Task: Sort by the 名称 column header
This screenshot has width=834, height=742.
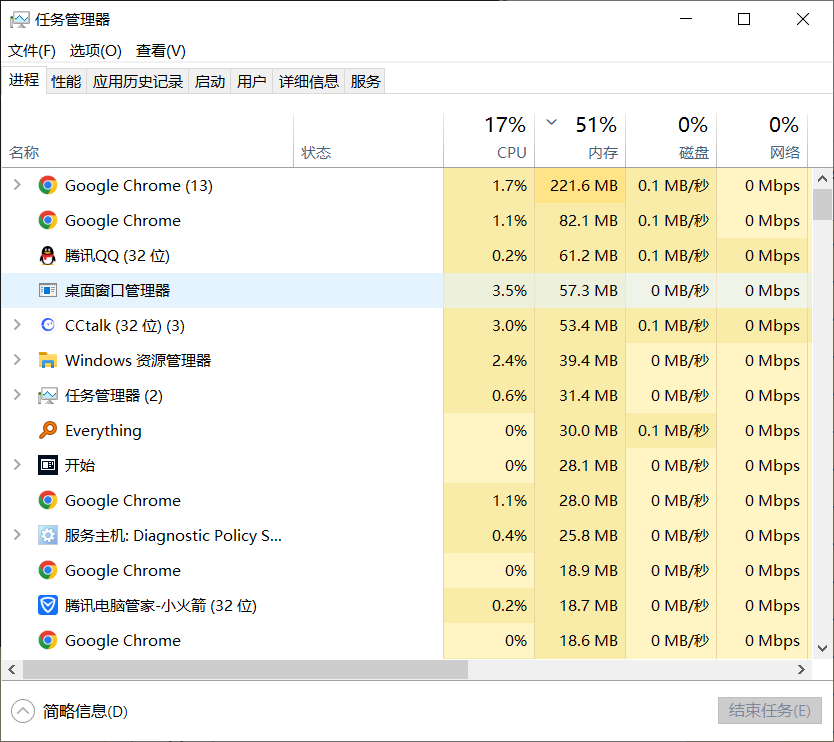Action: coord(148,140)
